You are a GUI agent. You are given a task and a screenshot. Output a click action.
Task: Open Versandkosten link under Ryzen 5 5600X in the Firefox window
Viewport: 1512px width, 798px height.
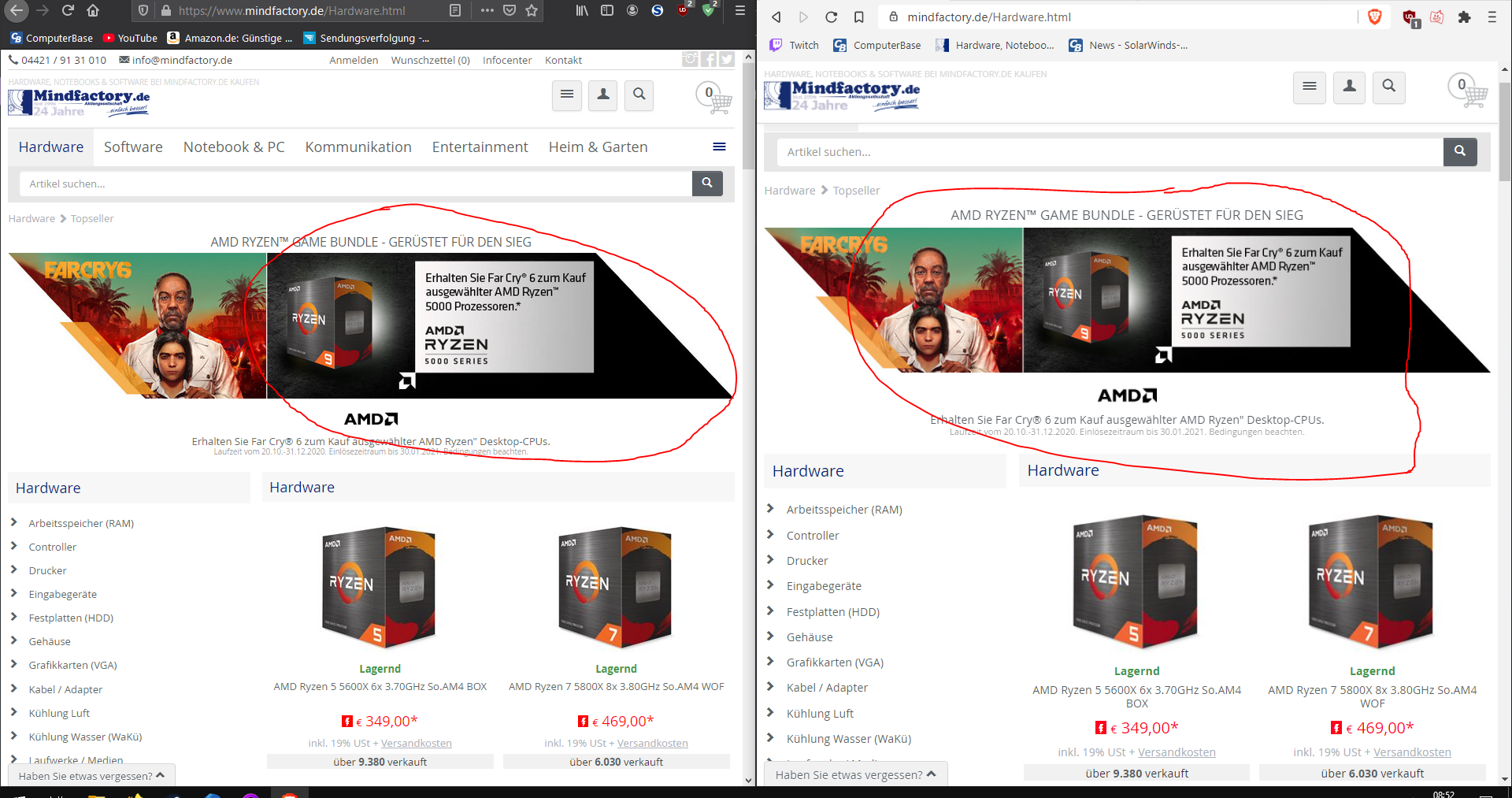(416, 743)
